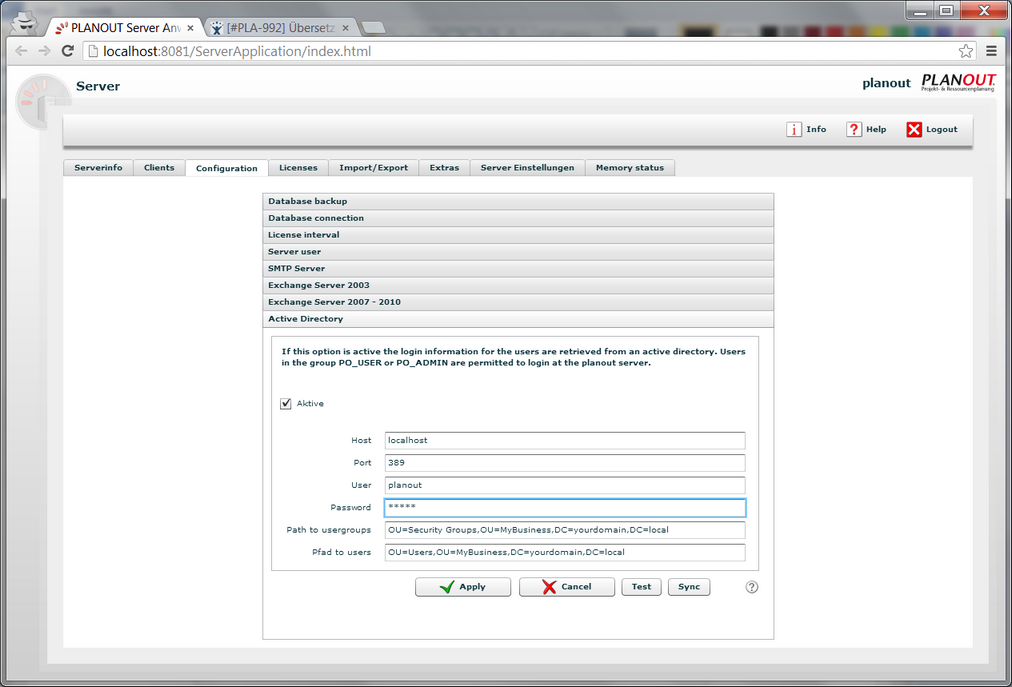Viewport: 1012px width, 687px height.
Task: Reload the page with the refresh icon
Action: tap(67, 50)
